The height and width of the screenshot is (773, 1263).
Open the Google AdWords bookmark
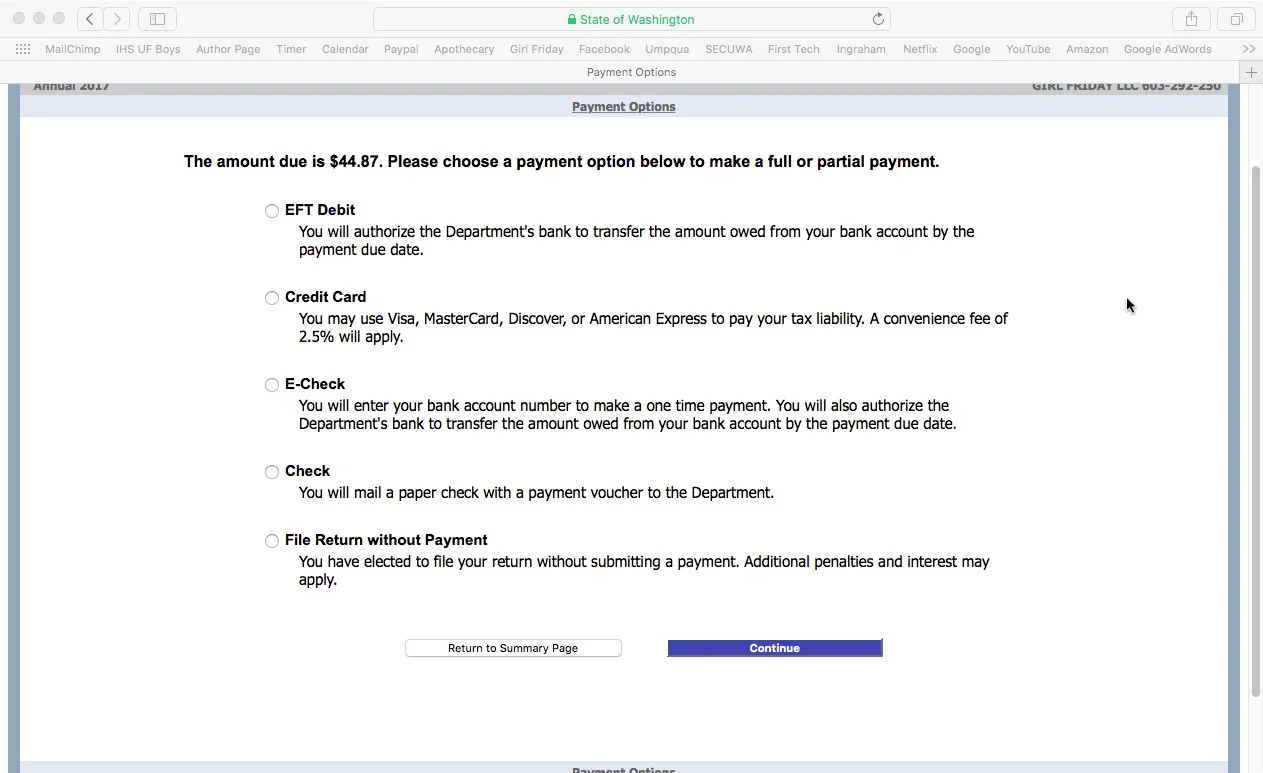tap(1167, 49)
